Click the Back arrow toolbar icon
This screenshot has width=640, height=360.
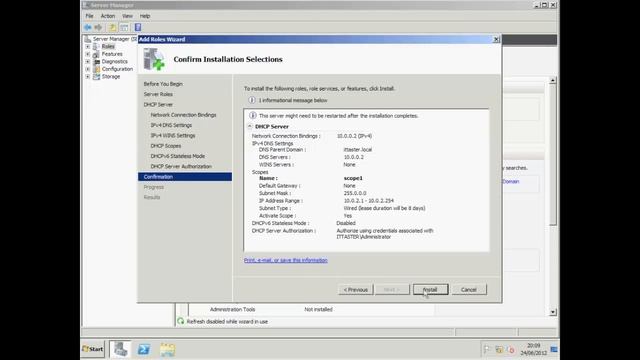click(87, 27)
